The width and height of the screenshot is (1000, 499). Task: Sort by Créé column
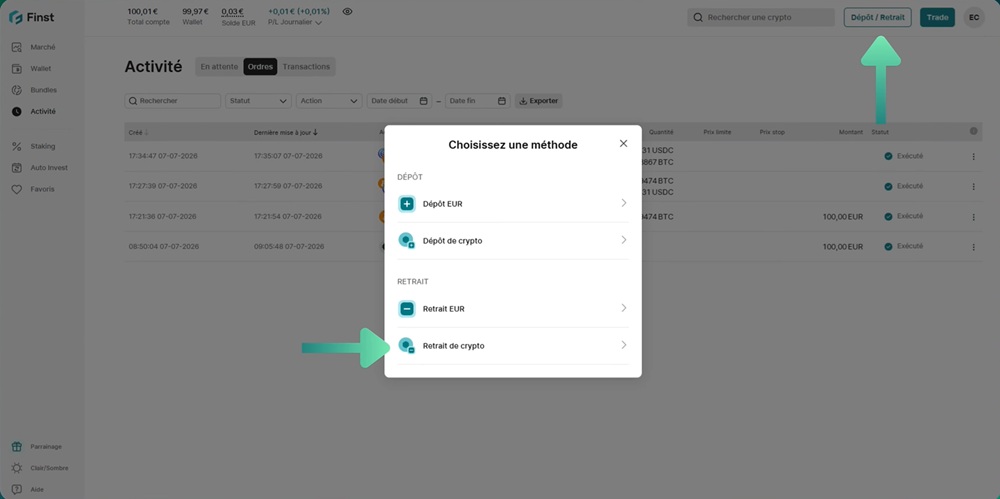(139, 132)
